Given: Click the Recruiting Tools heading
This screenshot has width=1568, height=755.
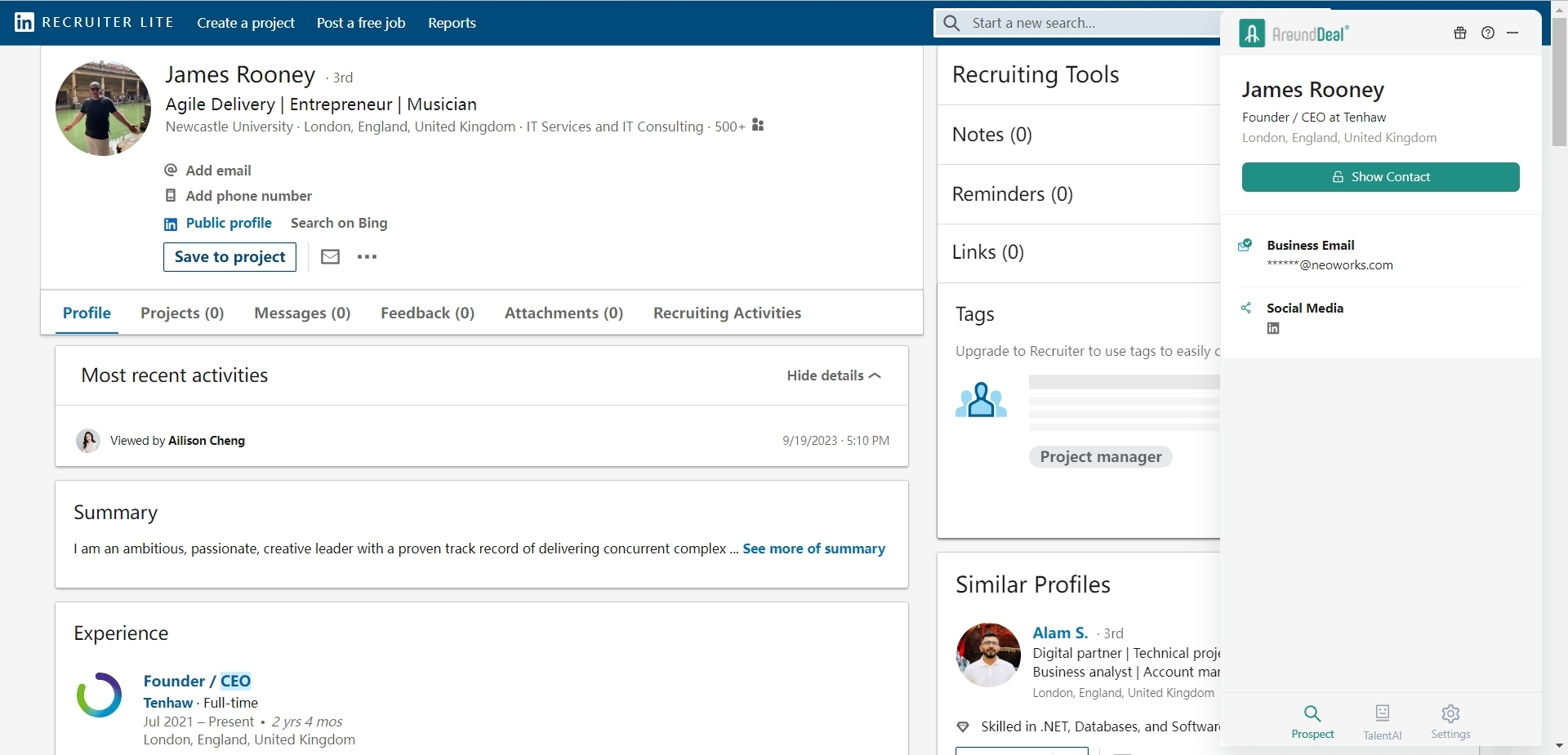Looking at the screenshot, I should click(x=1036, y=75).
